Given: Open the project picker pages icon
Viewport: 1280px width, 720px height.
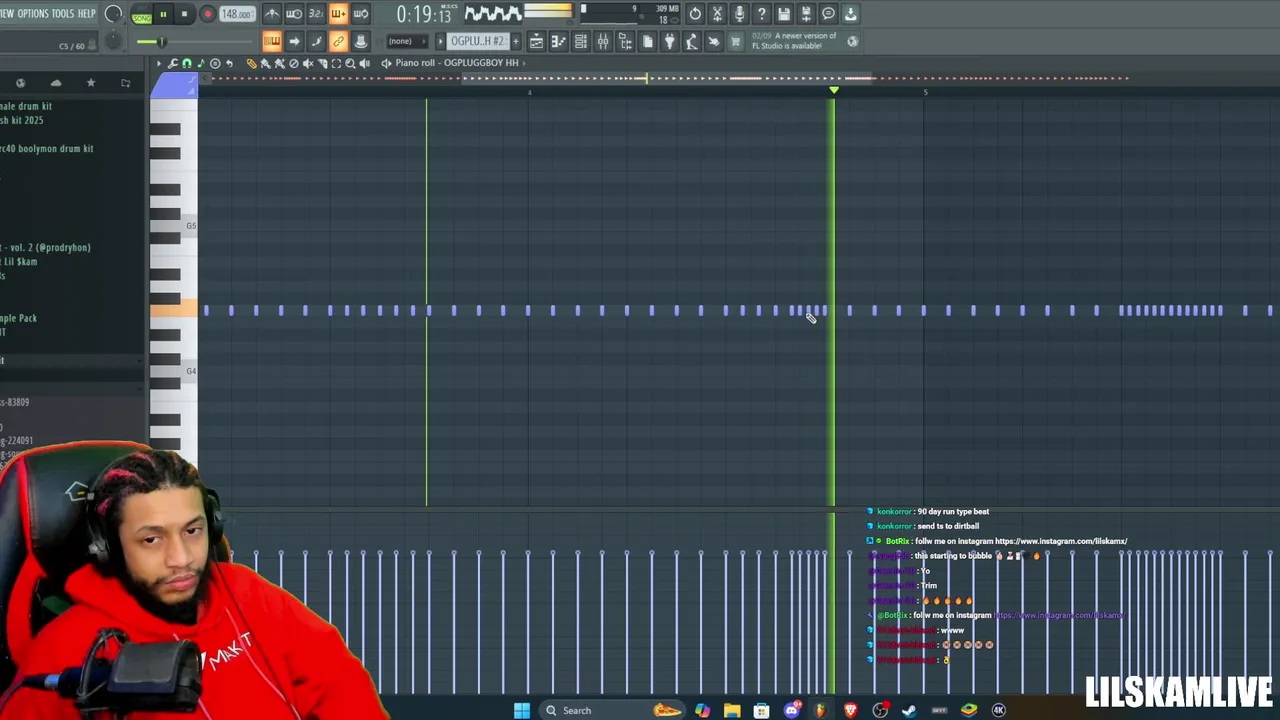Looking at the screenshot, I should (648, 41).
